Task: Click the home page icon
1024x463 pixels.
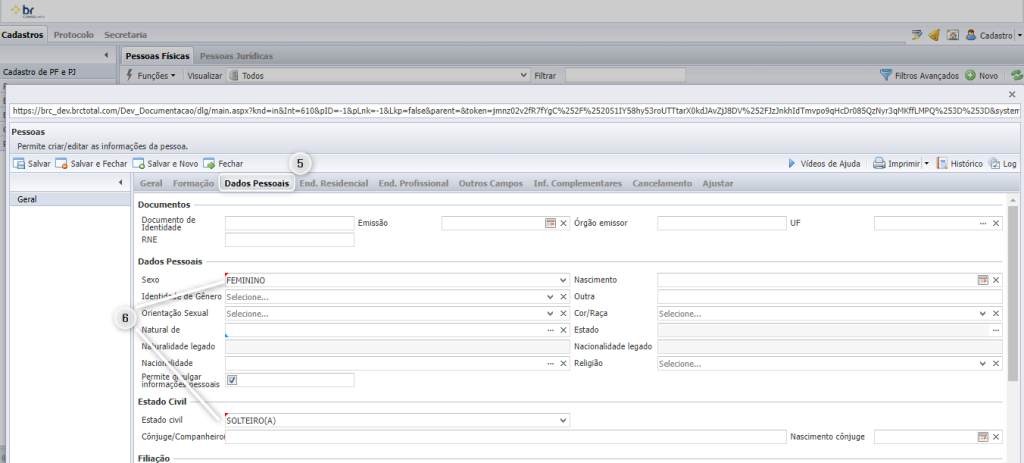Action: point(953,36)
